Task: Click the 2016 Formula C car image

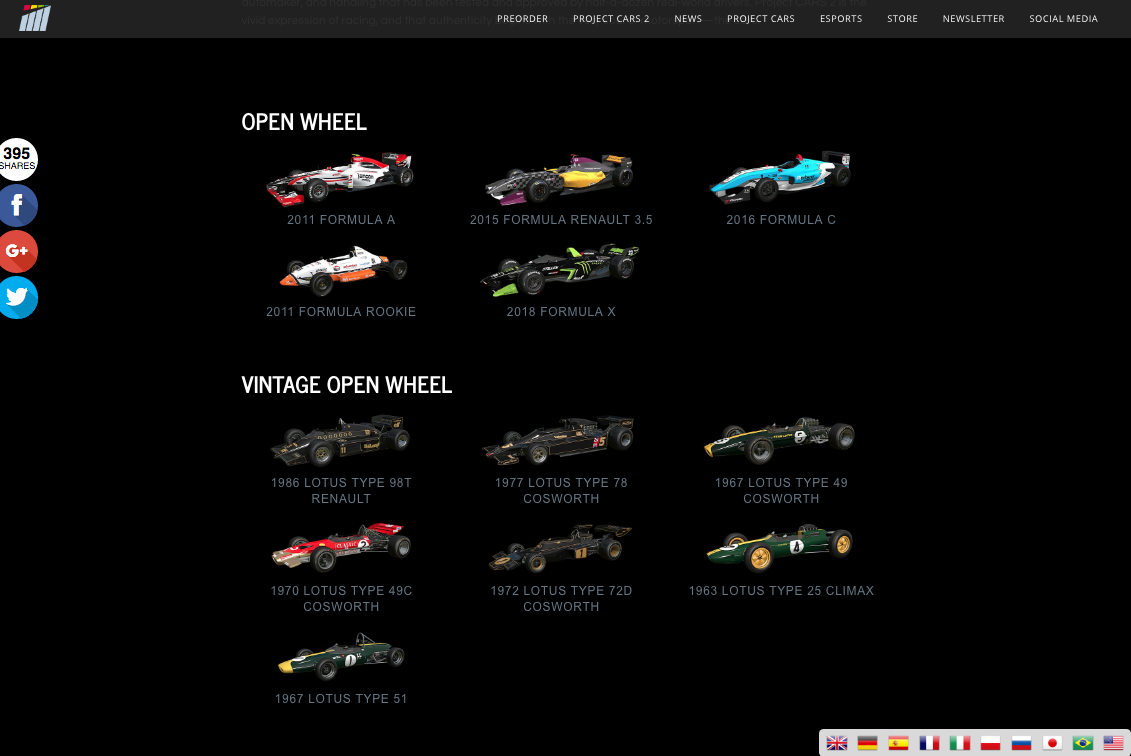Action: 780,177
